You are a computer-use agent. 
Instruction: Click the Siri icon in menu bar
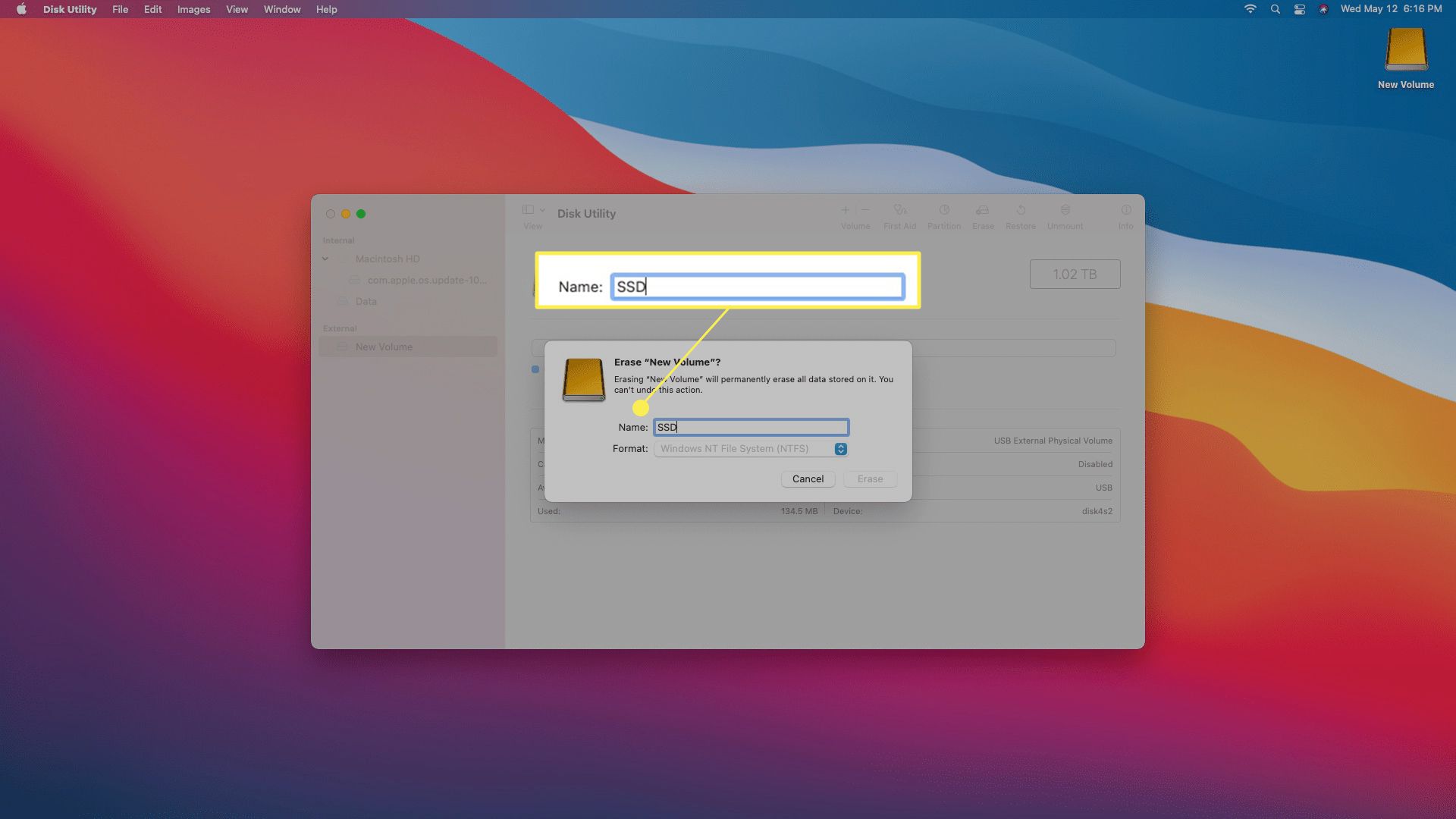pos(1323,9)
